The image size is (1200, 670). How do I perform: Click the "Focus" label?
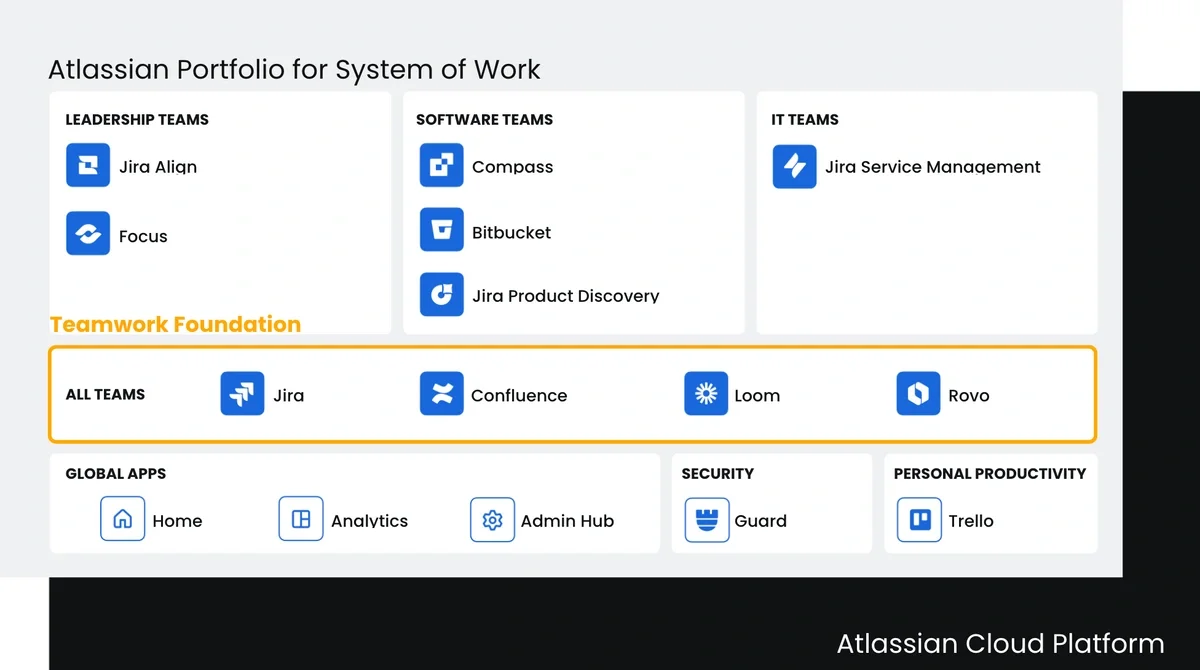(143, 237)
